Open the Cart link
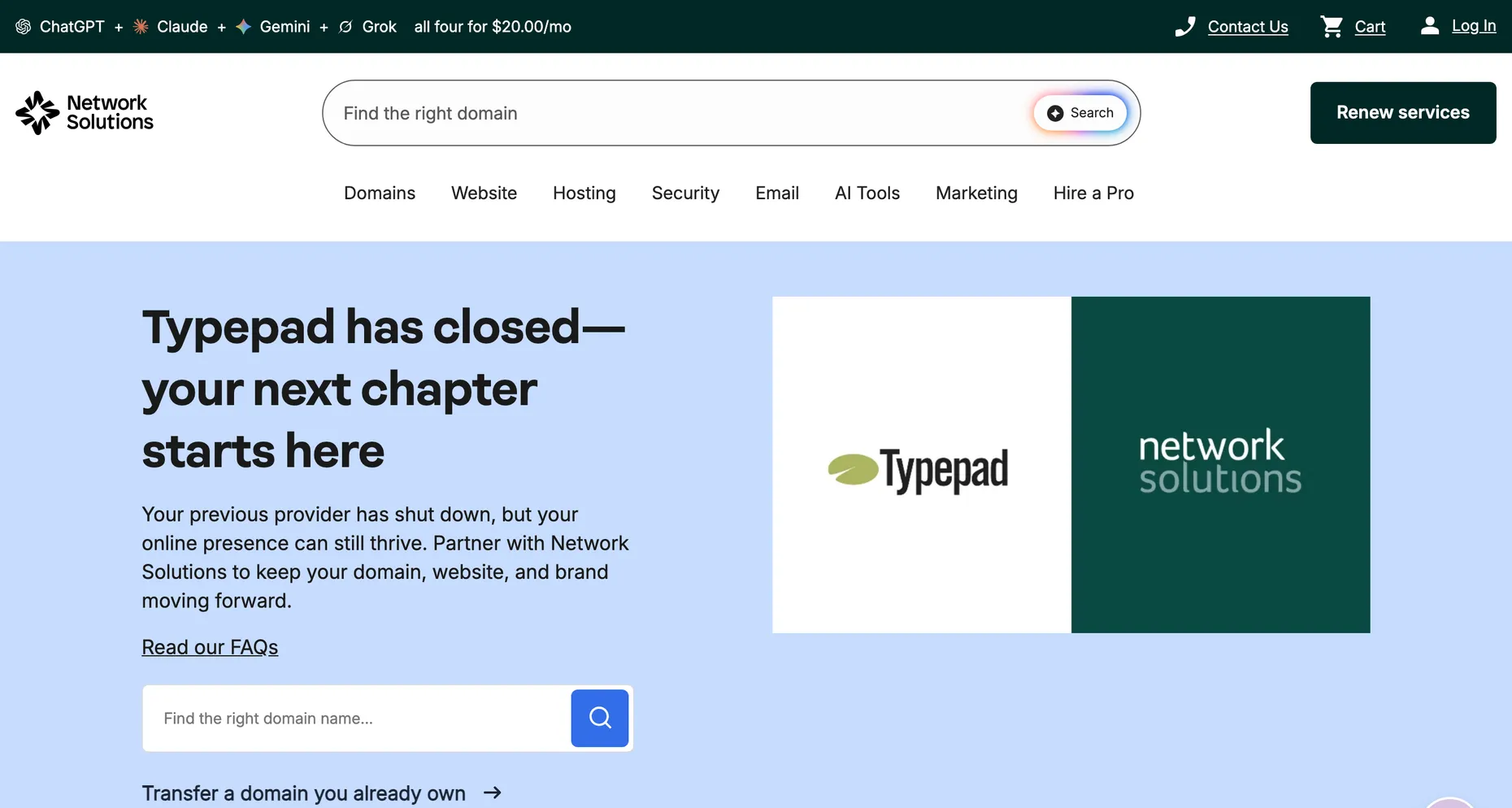Screen dimensions: 1512x808 tap(1370, 27)
